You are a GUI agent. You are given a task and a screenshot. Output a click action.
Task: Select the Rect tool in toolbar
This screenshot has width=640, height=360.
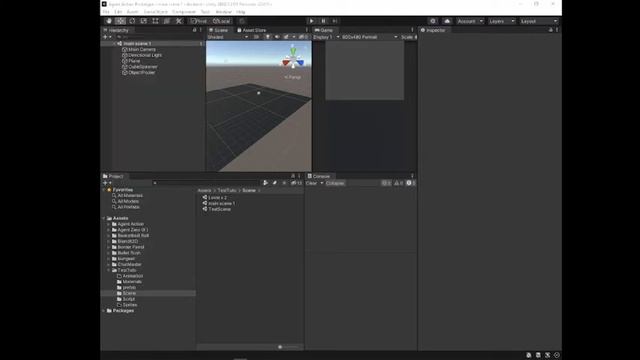(155, 21)
